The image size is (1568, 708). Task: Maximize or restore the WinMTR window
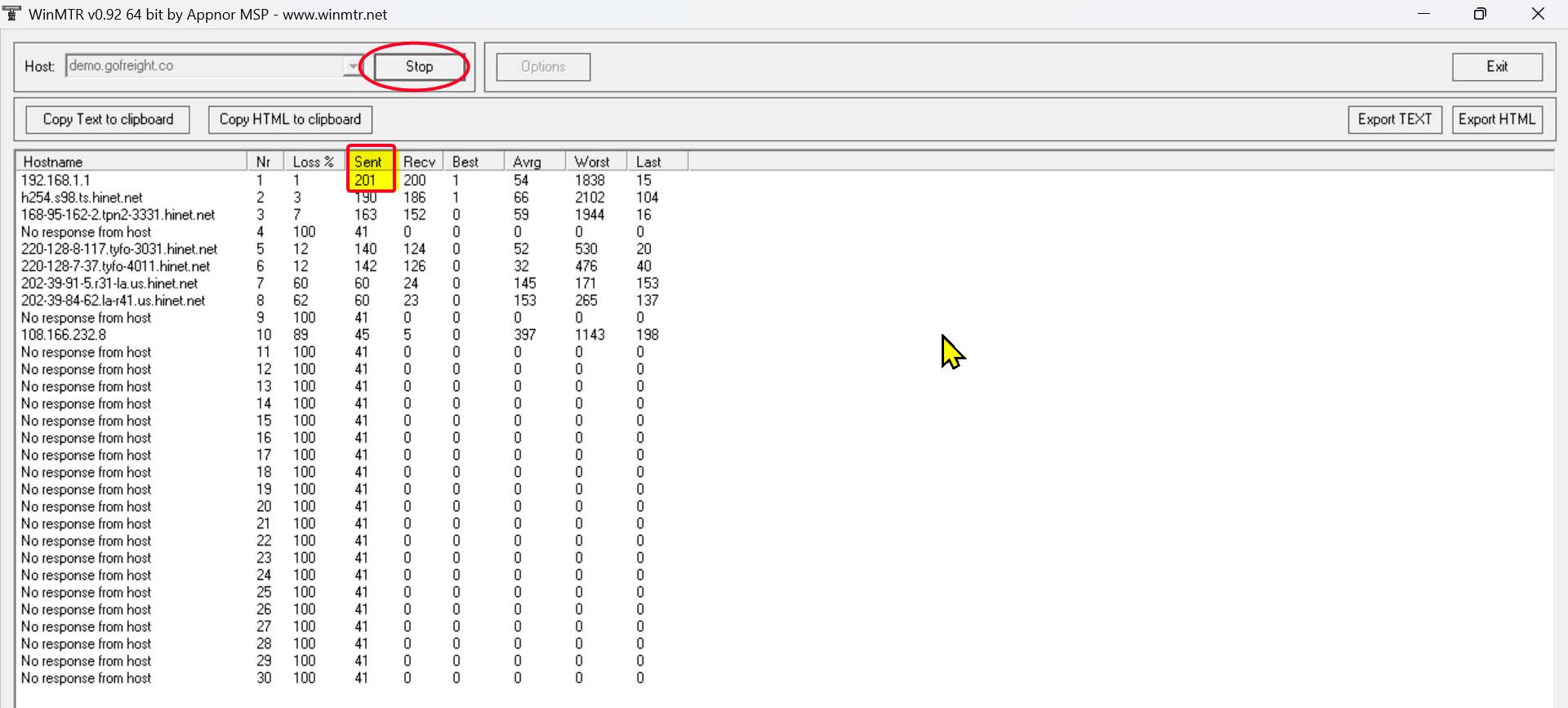tap(1480, 14)
